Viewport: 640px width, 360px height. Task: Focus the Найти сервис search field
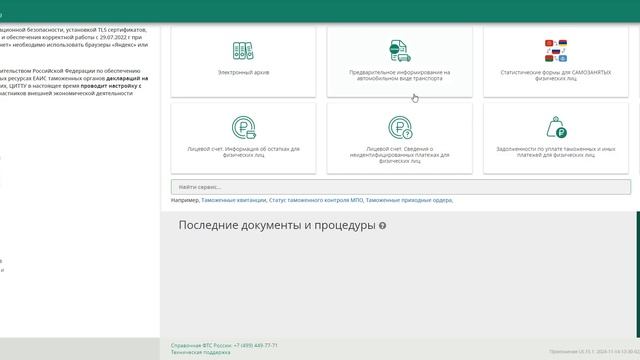401,187
